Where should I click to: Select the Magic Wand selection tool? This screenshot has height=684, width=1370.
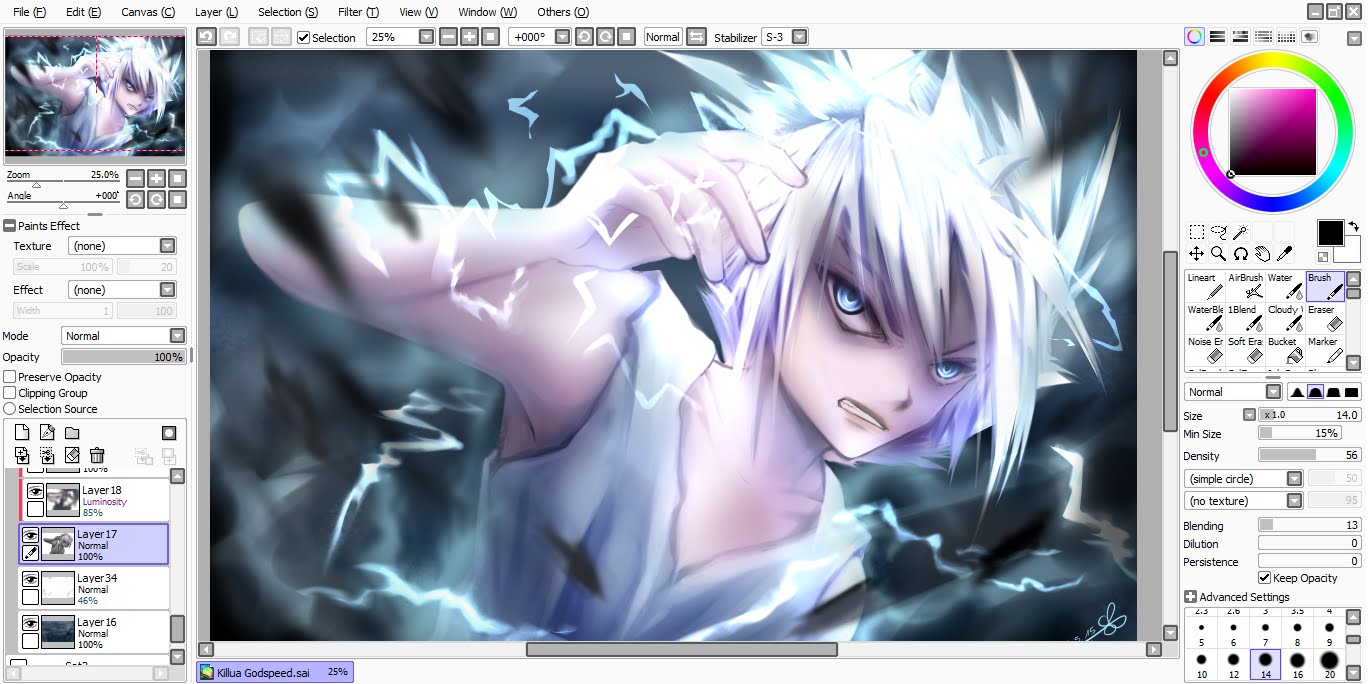tap(1241, 233)
